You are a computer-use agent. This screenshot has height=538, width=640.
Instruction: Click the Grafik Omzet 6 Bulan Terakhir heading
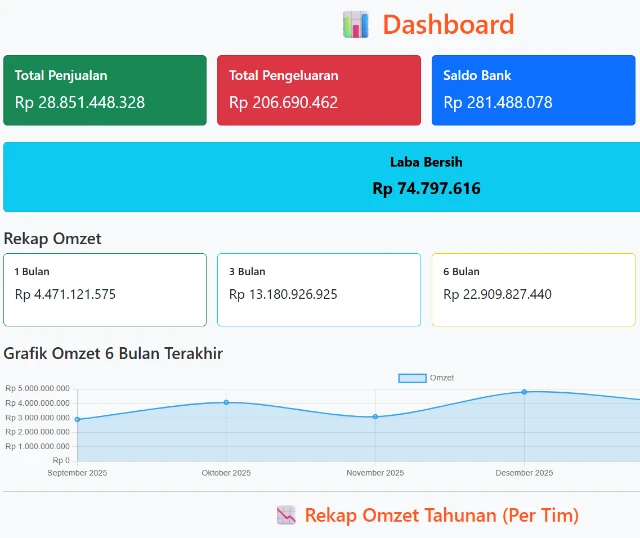[x=113, y=353]
